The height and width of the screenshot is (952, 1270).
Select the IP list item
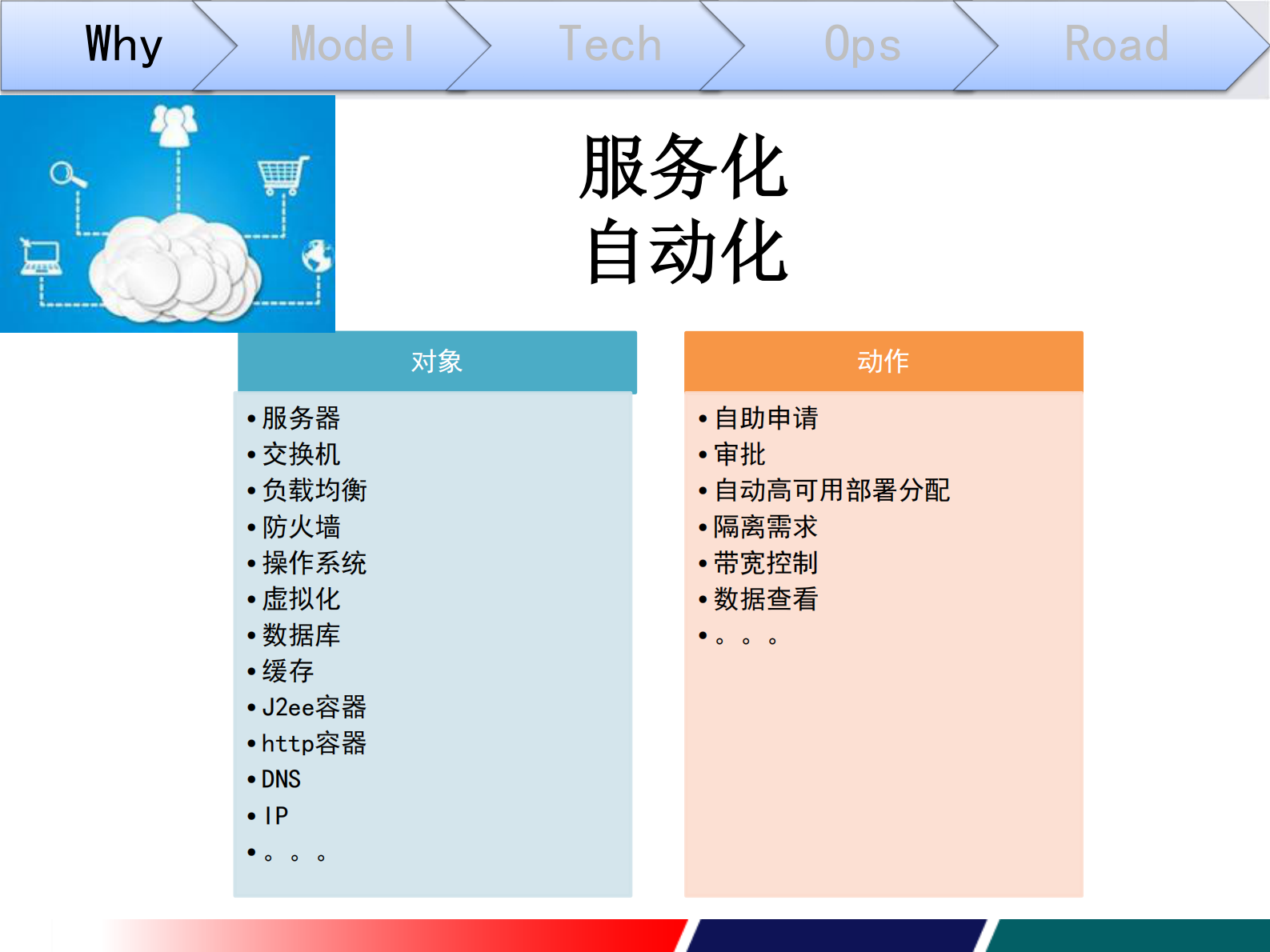tap(276, 816)
